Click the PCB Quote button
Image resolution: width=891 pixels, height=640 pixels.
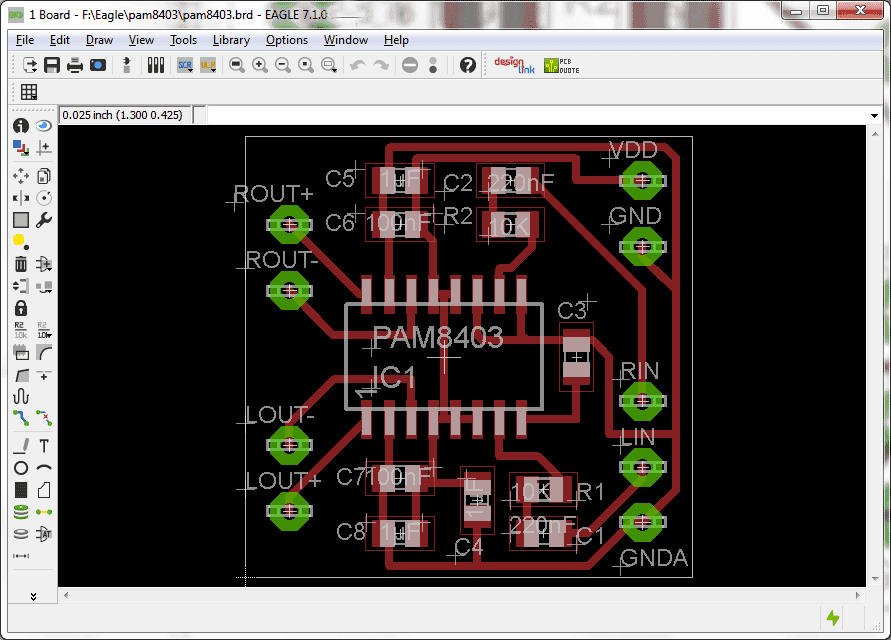pyautogui.click(x=560, y=64)
